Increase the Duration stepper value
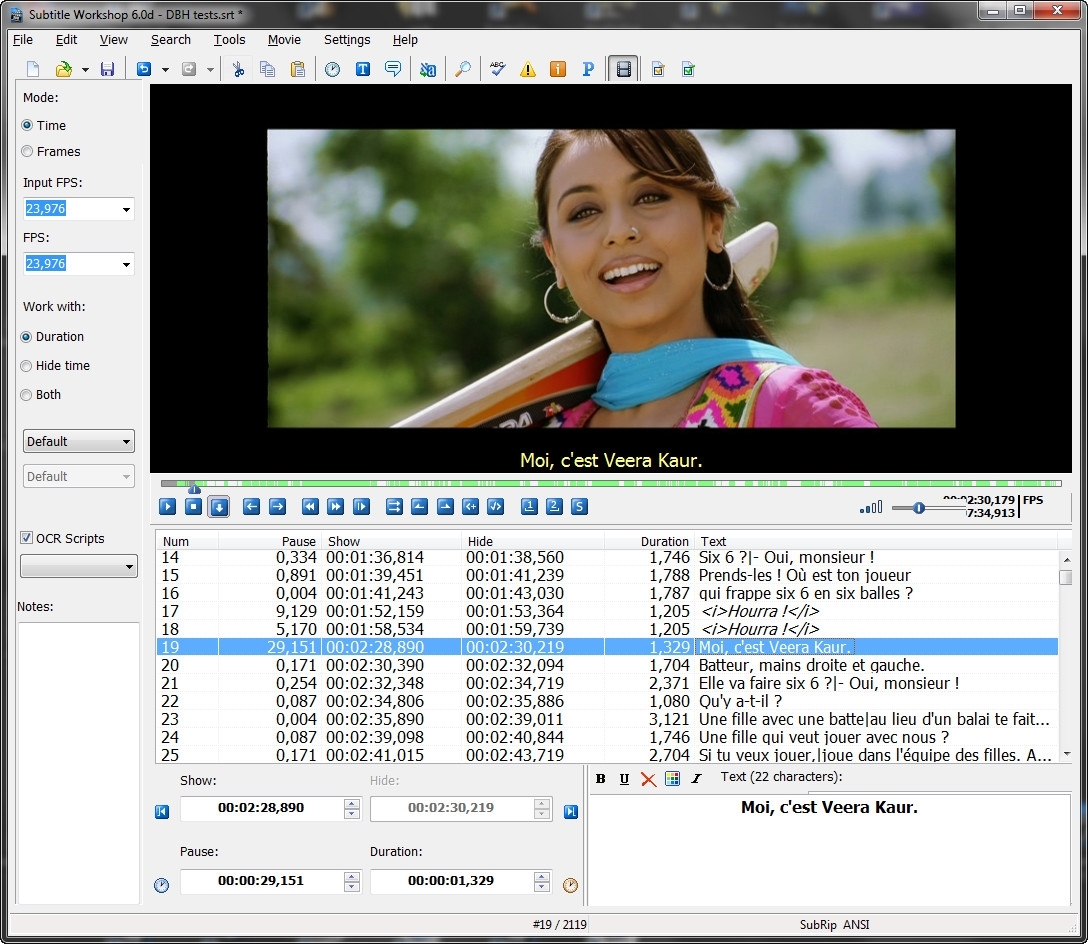Viewport: 1088px width, 944px height. [x=542, y=877]
